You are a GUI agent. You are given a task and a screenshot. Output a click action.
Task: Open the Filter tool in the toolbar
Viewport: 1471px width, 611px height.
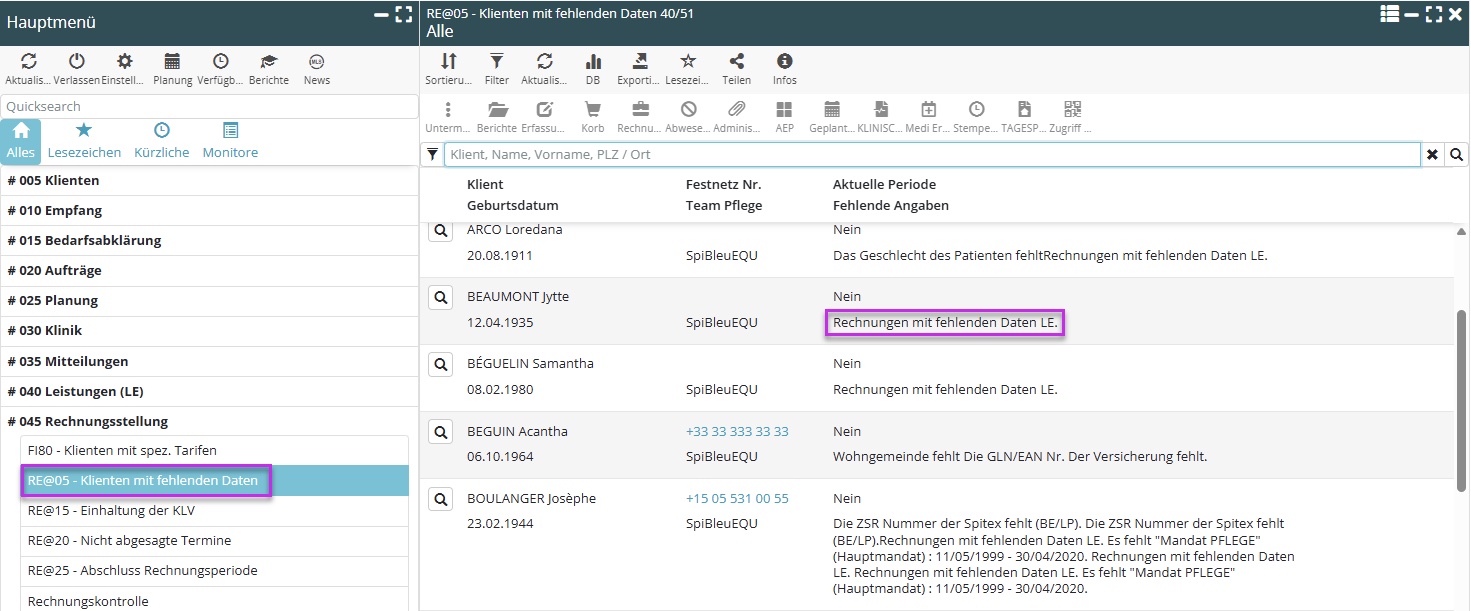click(x=496, y=62)
